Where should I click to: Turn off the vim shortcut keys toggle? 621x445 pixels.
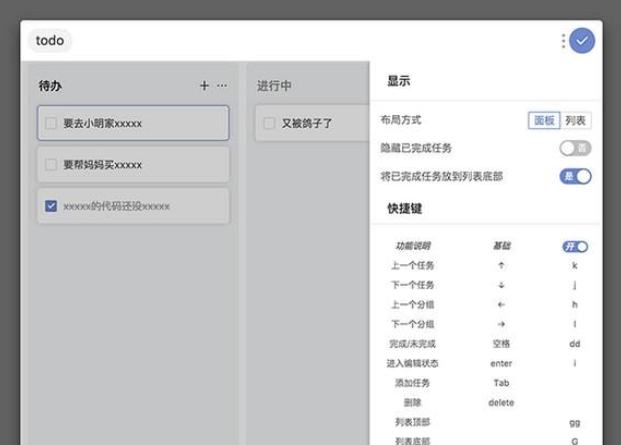pos(575,246)
